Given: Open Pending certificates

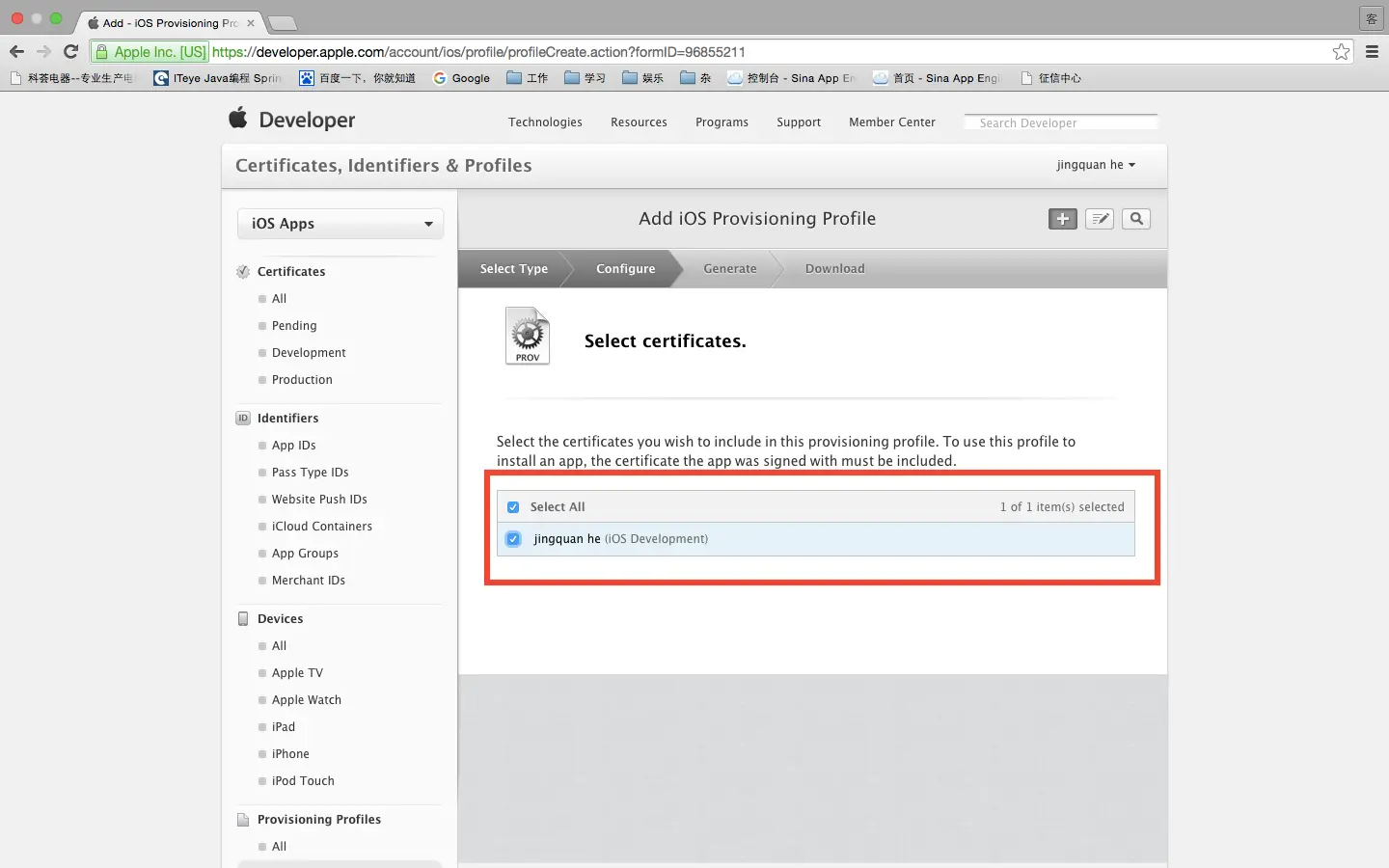Looking at the screenshot, I should (294, 326).
